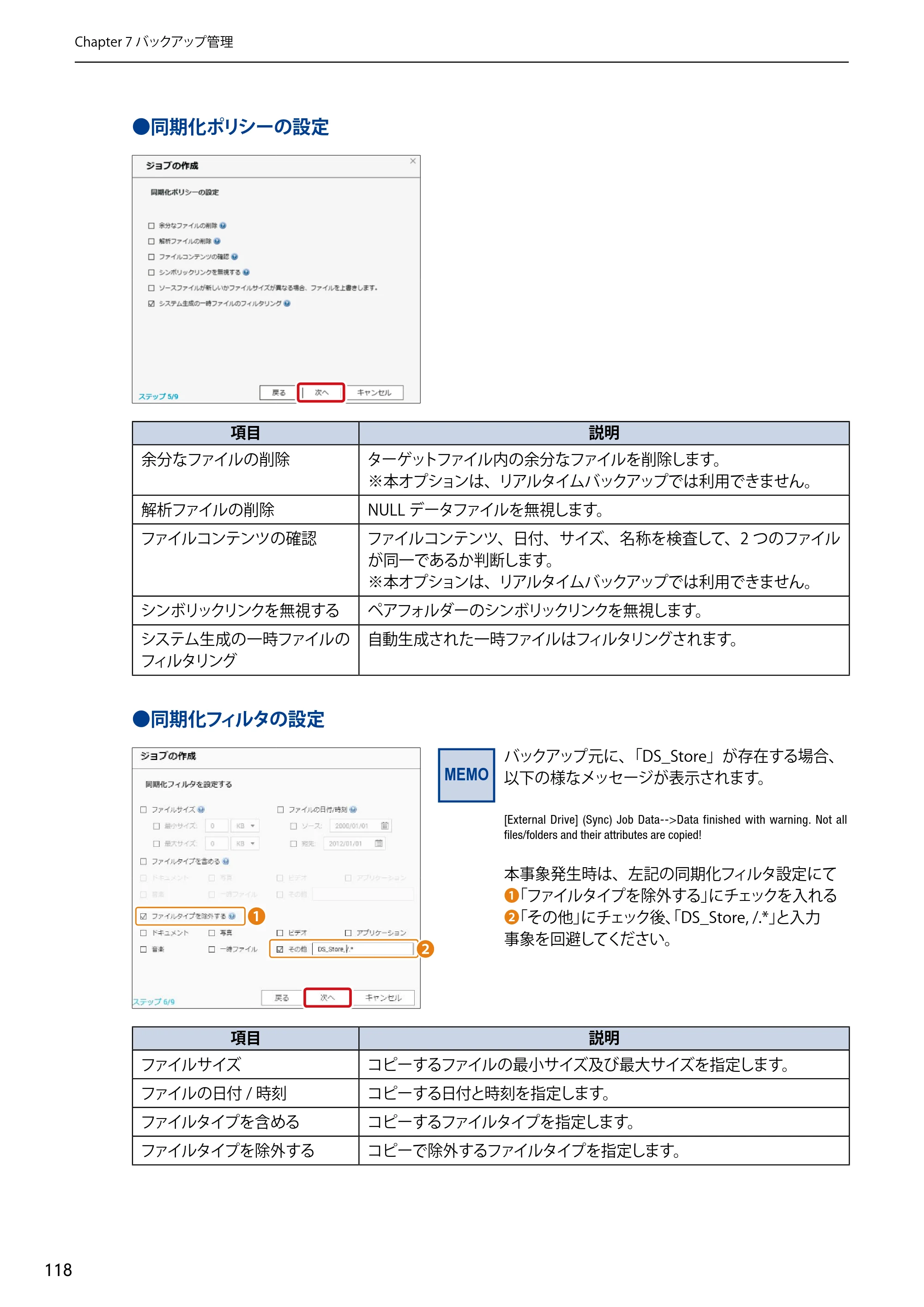Screen dimensions: 924x1307
Task: Enable シンボリックリンクを無視する checkbox
Action: click(151, 272)
